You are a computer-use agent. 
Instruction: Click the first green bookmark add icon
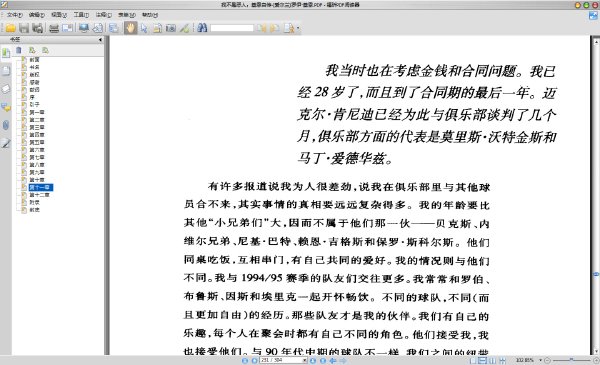click(x=32, y=50)
